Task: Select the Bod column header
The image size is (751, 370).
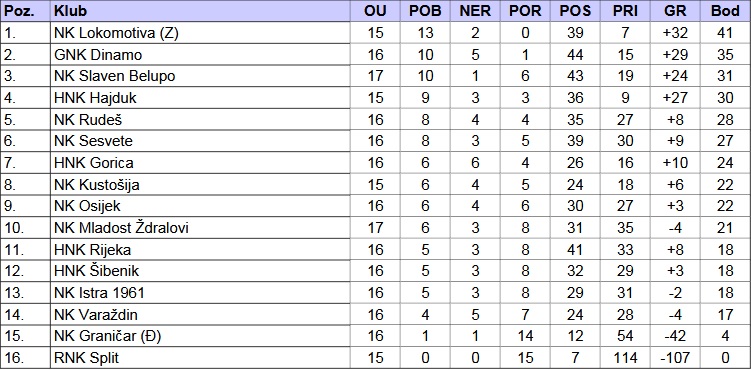Action: pos(725,11)
